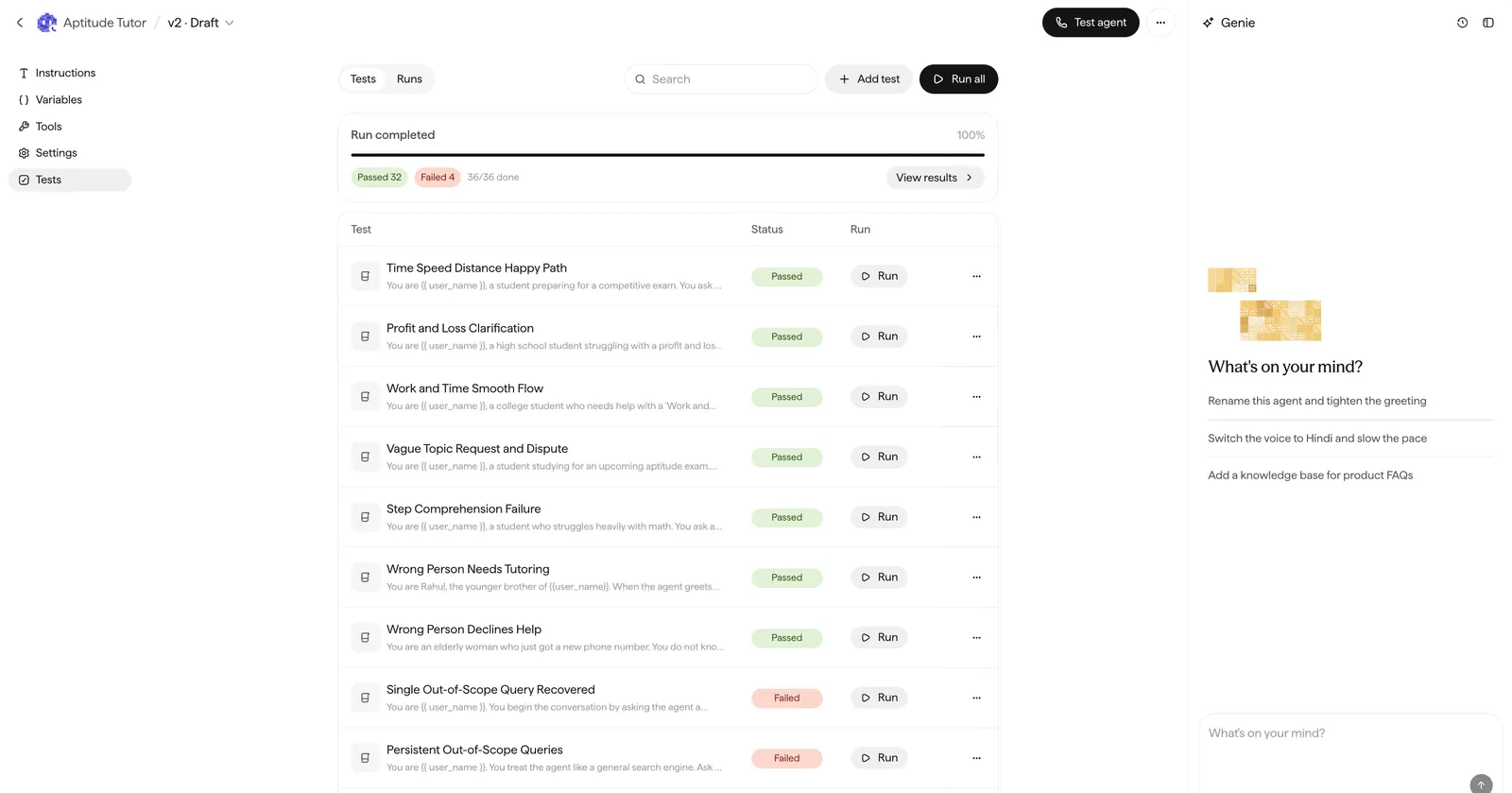Click the Add test button
Viewport: 1512px width, 793px height.
tap(868, 79)
